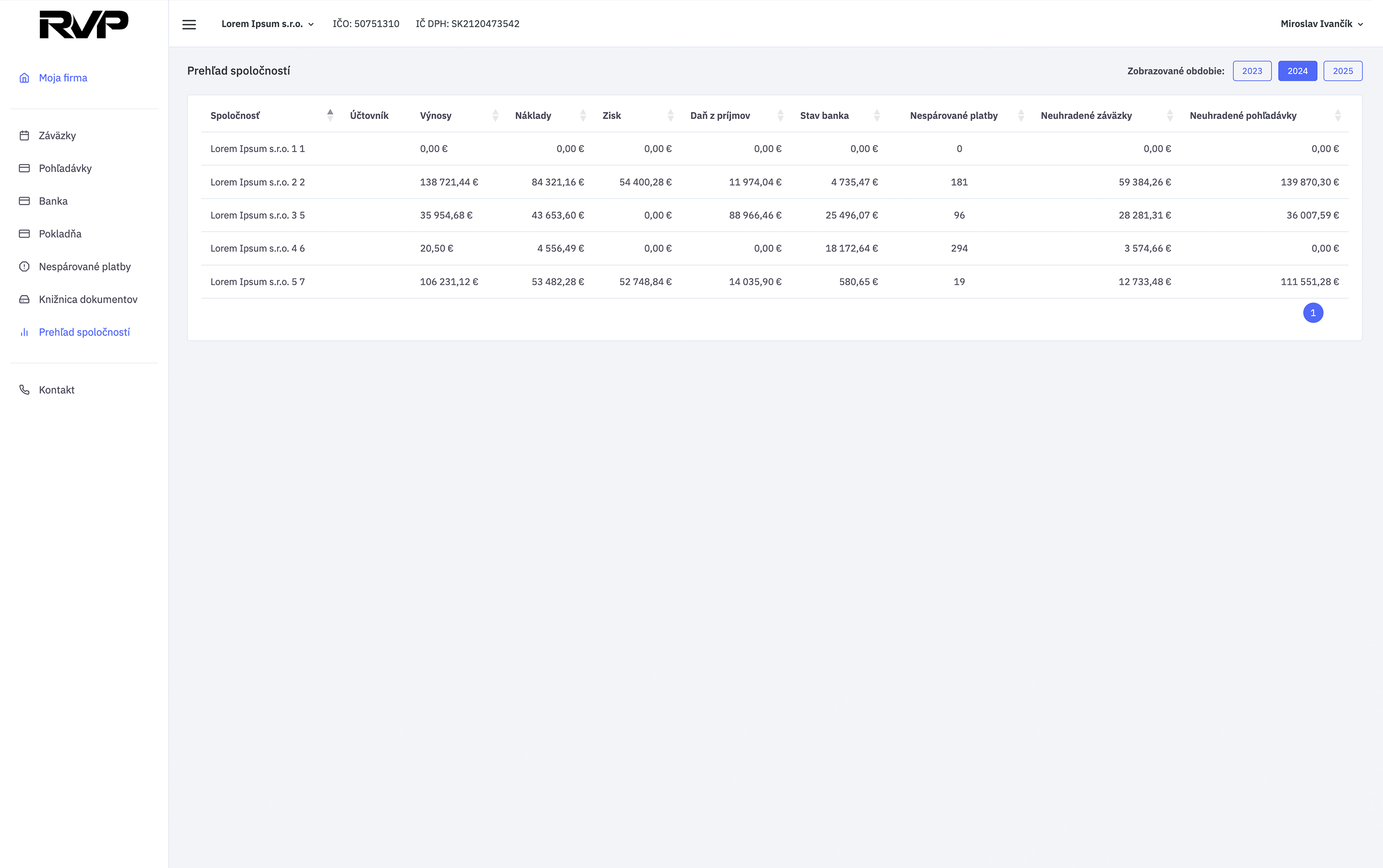Image resolution: width=1383 pixels, height=868 pixels.
Task: Click costs value 84 321,16 €
Action: coord(558,182)
